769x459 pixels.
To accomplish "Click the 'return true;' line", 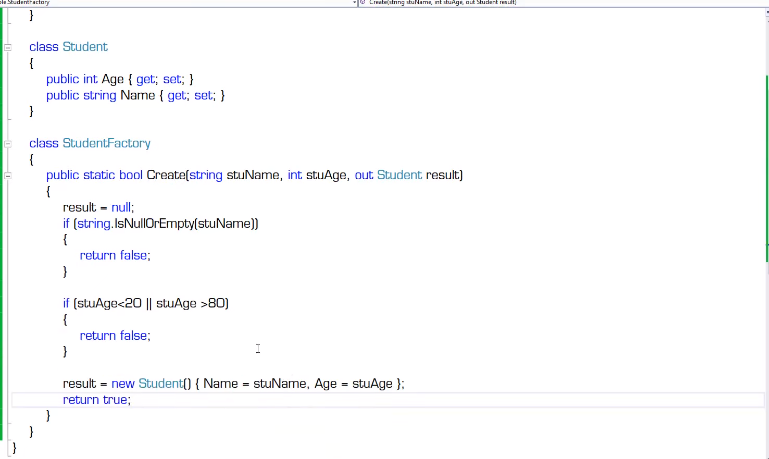I will pos(97,400).
